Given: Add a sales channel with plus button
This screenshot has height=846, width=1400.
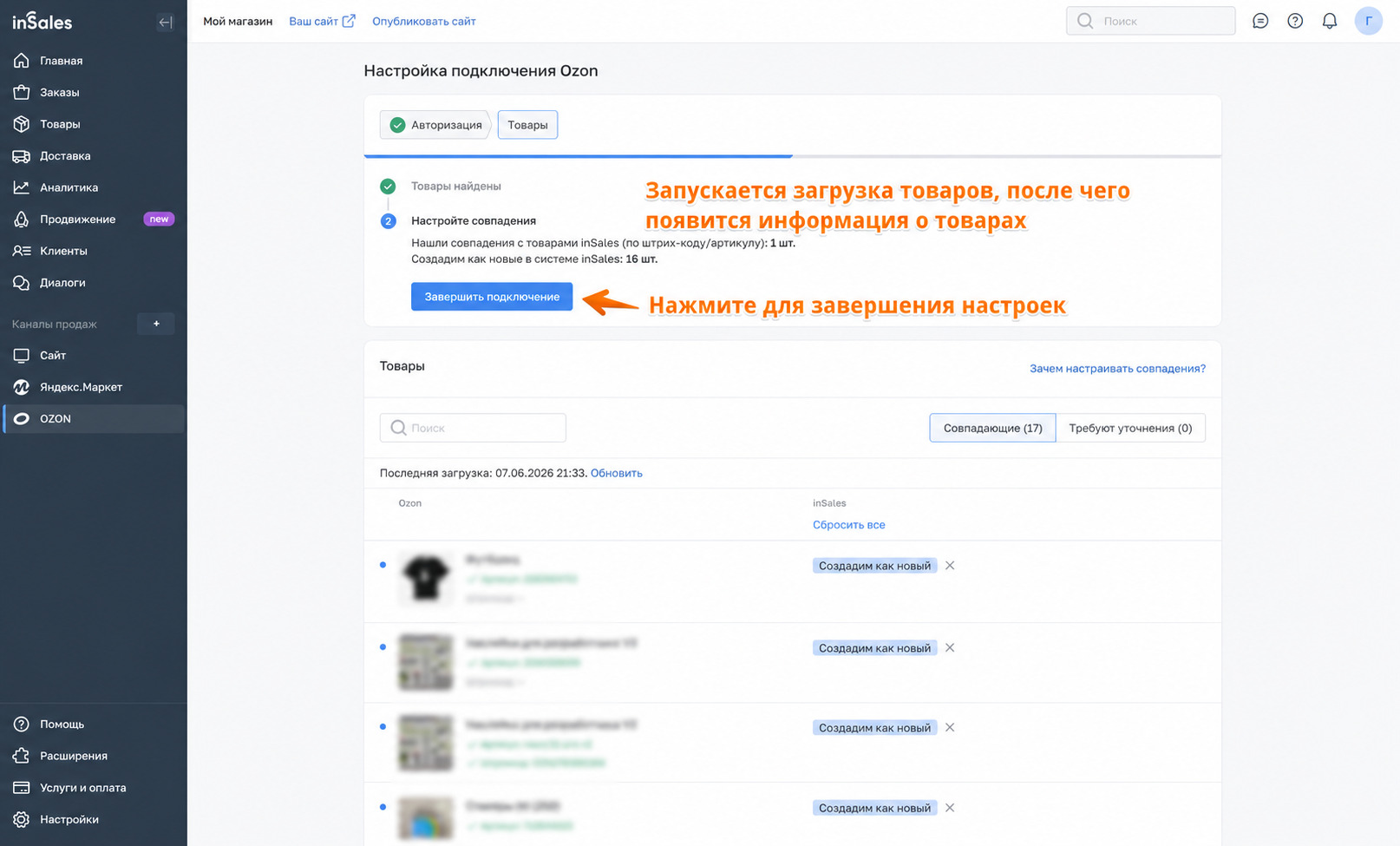Looking at the screenshot, I should 156,324.
